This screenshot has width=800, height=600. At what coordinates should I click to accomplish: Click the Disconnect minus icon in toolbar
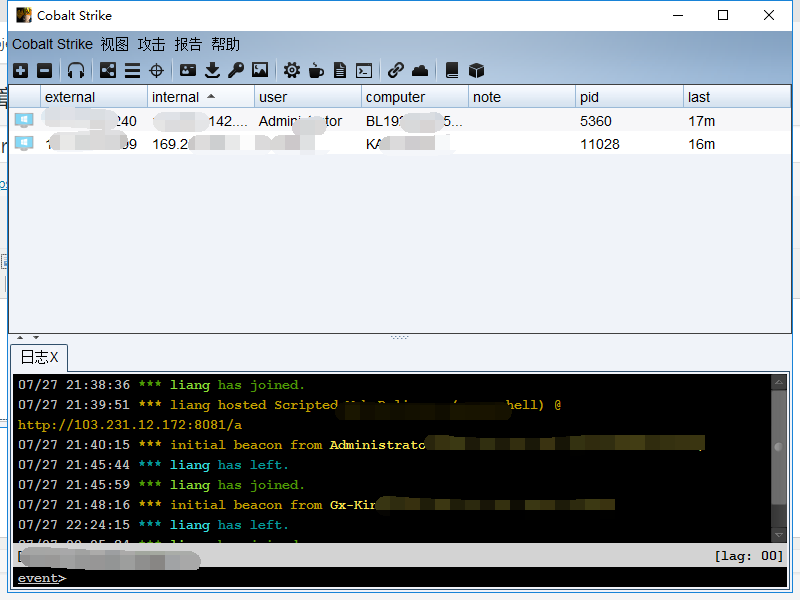[44, 70]
